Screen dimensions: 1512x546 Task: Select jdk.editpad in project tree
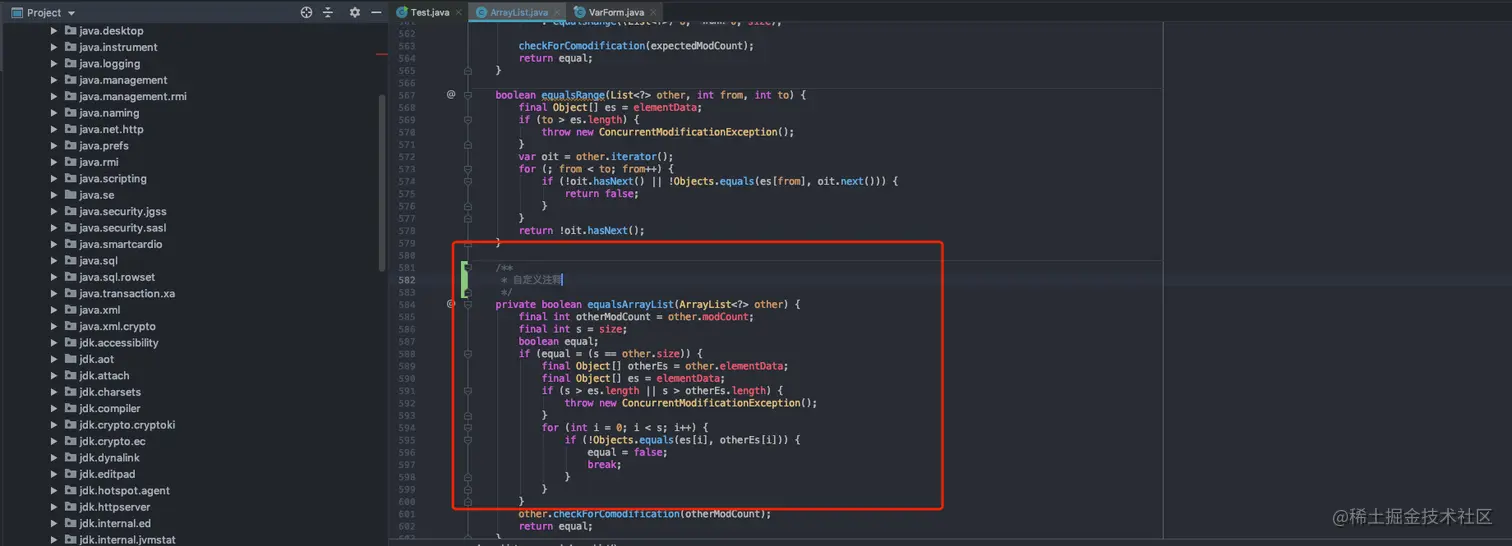[107, 474]
